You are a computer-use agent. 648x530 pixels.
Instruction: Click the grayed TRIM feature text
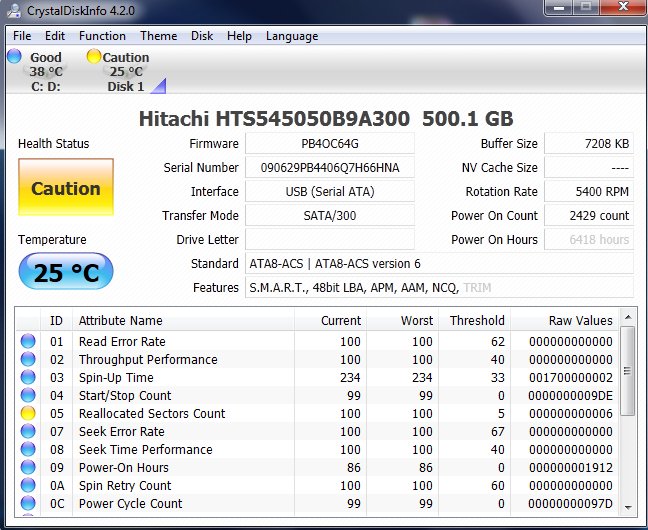477,287
